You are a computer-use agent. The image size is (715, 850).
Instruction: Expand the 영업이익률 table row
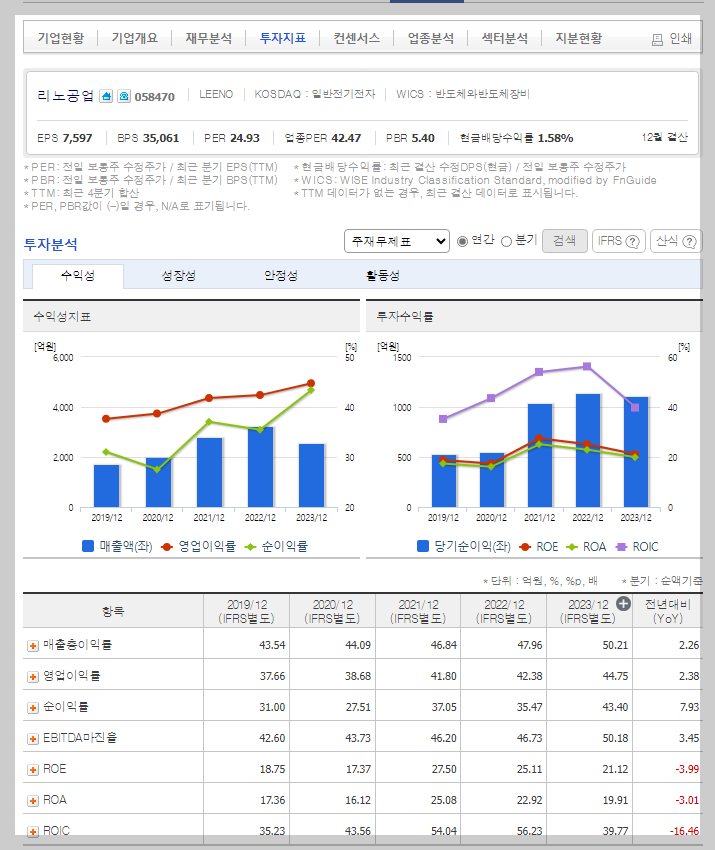click(33, 677)
